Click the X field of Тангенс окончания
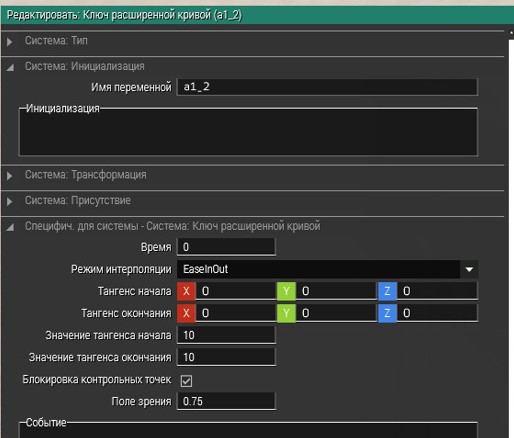514x438 pixels. 236,313
